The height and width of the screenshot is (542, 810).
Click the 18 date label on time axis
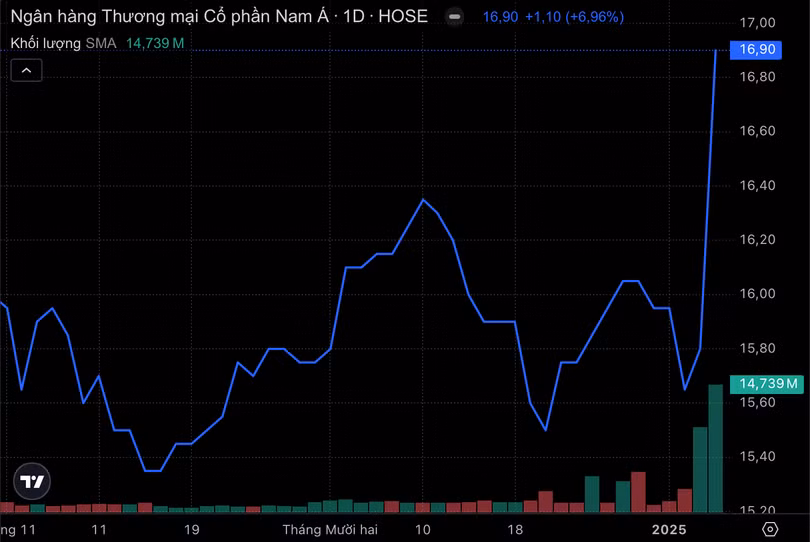click(x=514, y=529)
